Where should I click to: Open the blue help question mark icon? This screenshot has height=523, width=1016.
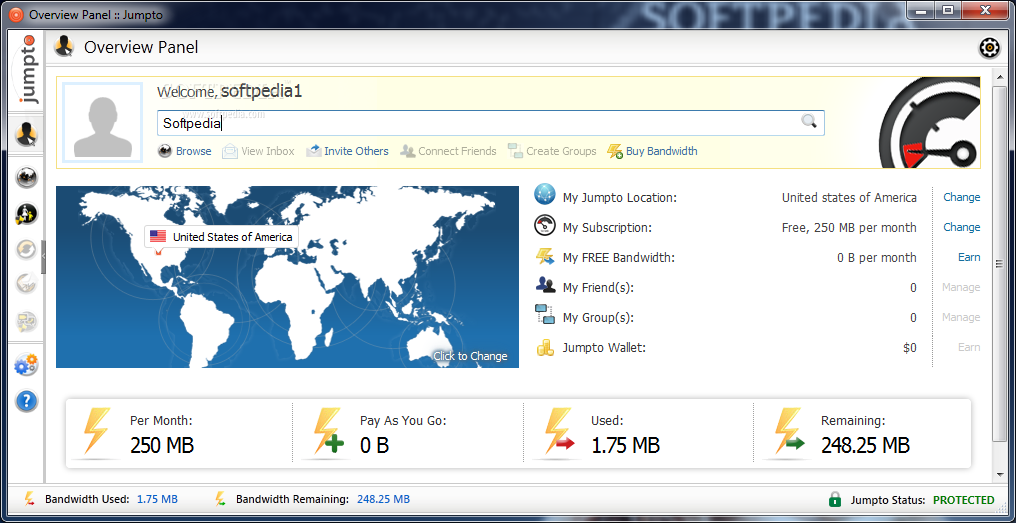click(x=27, y=401)
